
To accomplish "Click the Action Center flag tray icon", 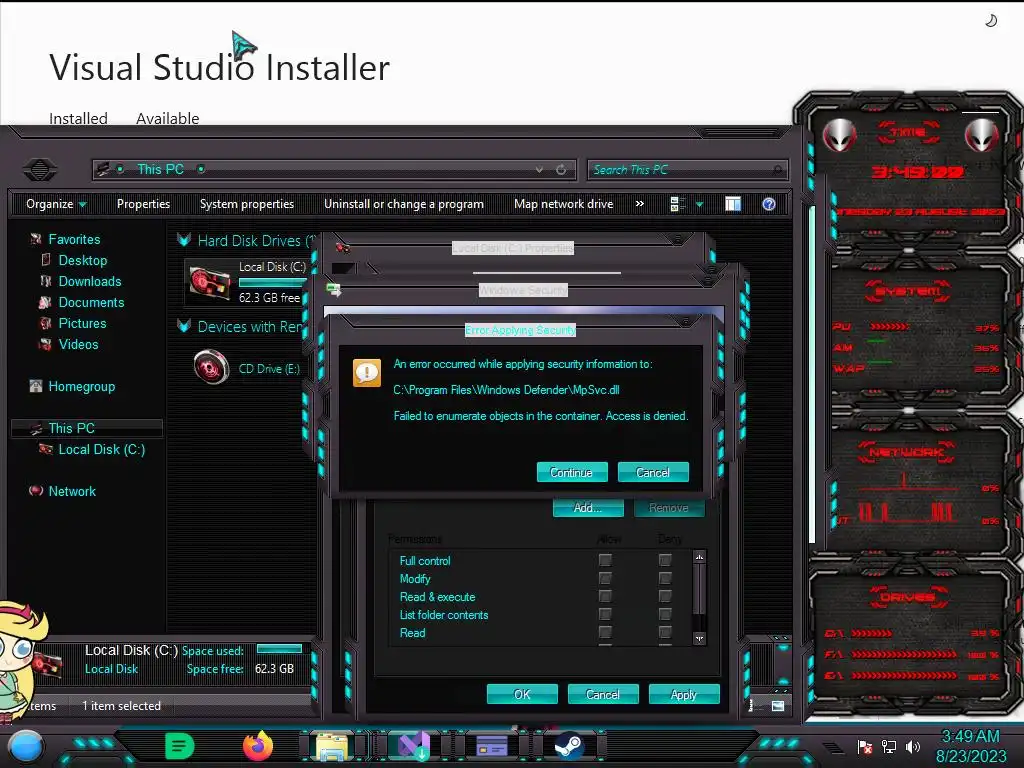I will coord(865,747).
